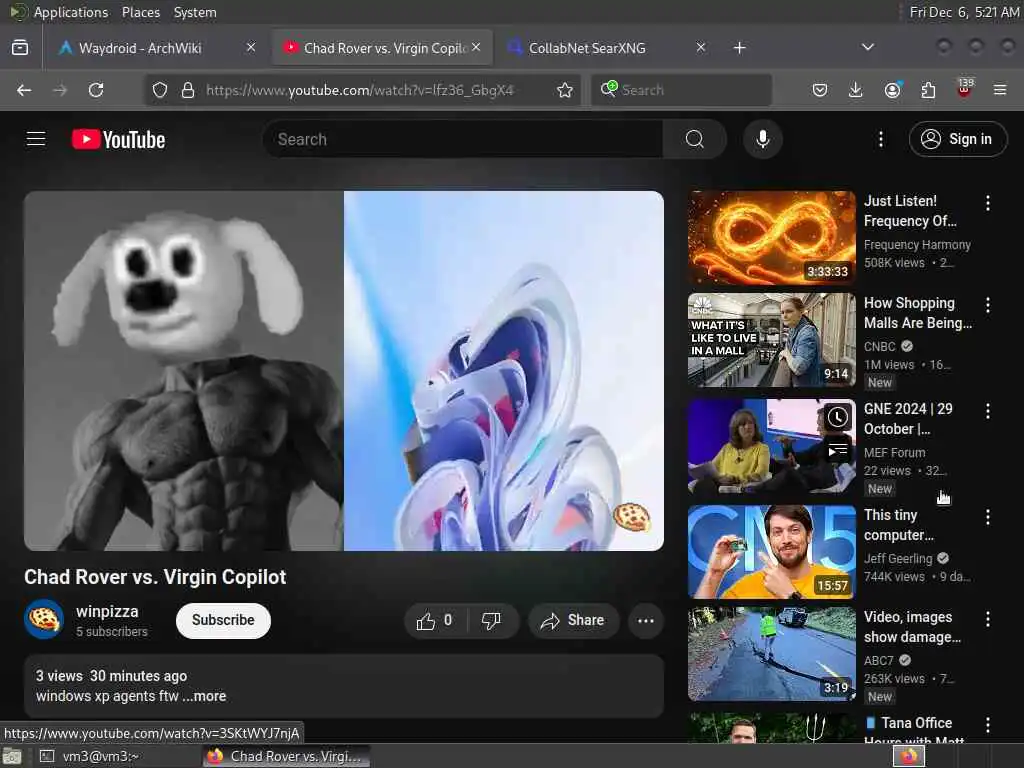Focus the Firefox search box

click(x=681, y=90)
